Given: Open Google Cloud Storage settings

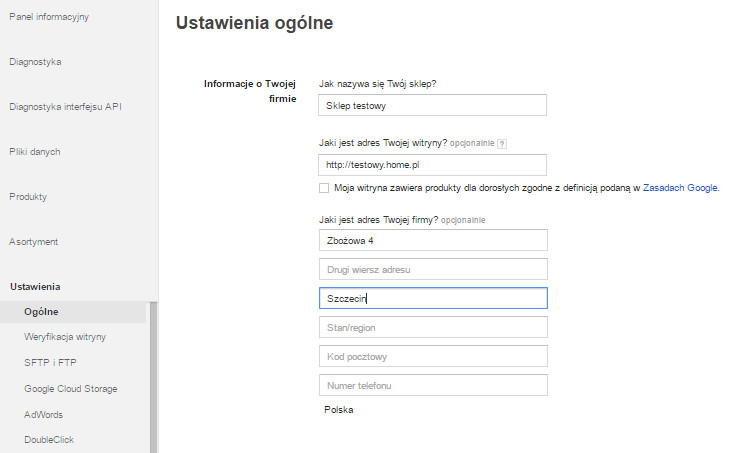Looking at the screenshot, I should click(71, 389).
